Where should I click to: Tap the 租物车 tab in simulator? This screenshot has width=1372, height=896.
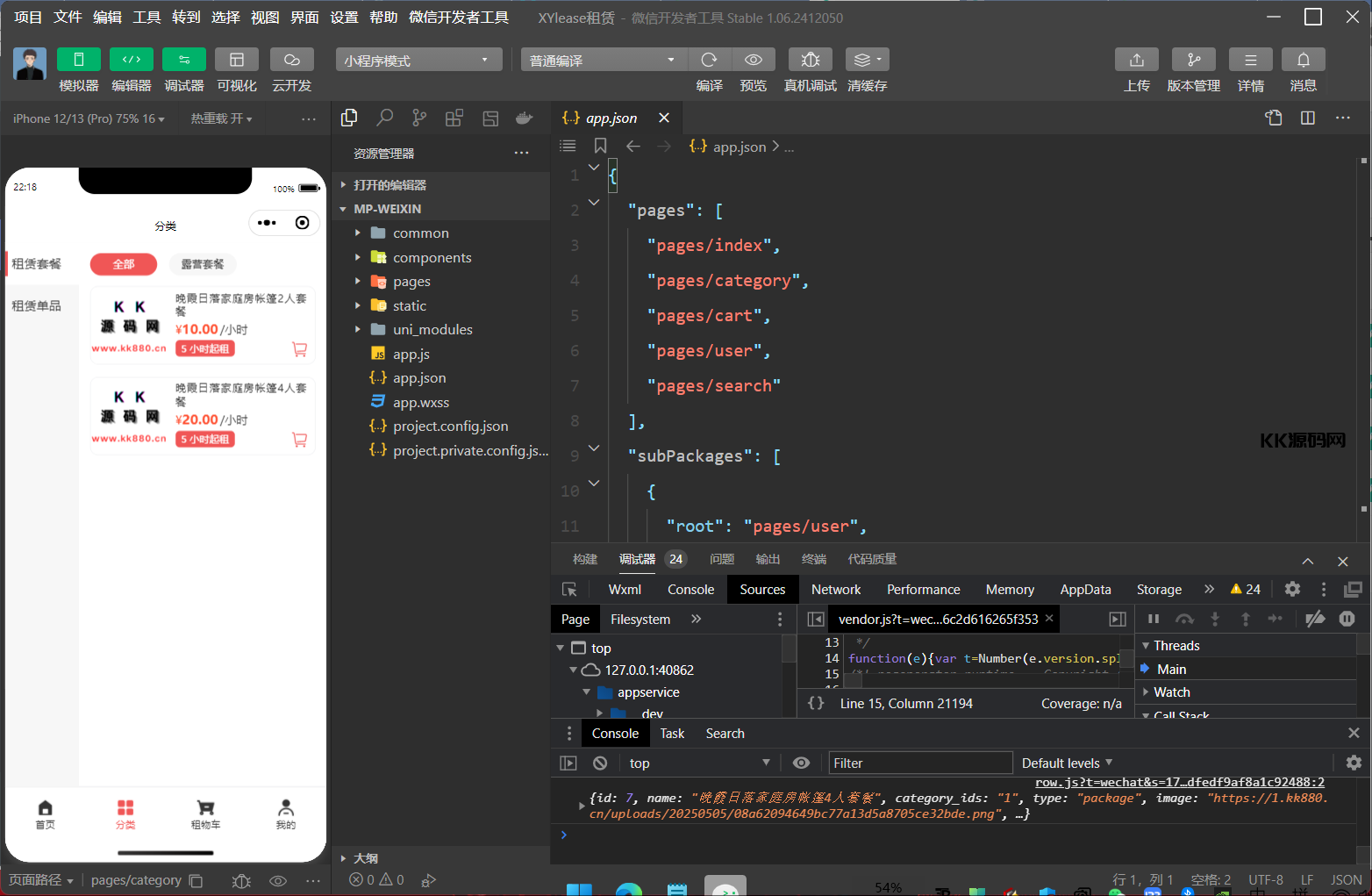coord(205,814)
